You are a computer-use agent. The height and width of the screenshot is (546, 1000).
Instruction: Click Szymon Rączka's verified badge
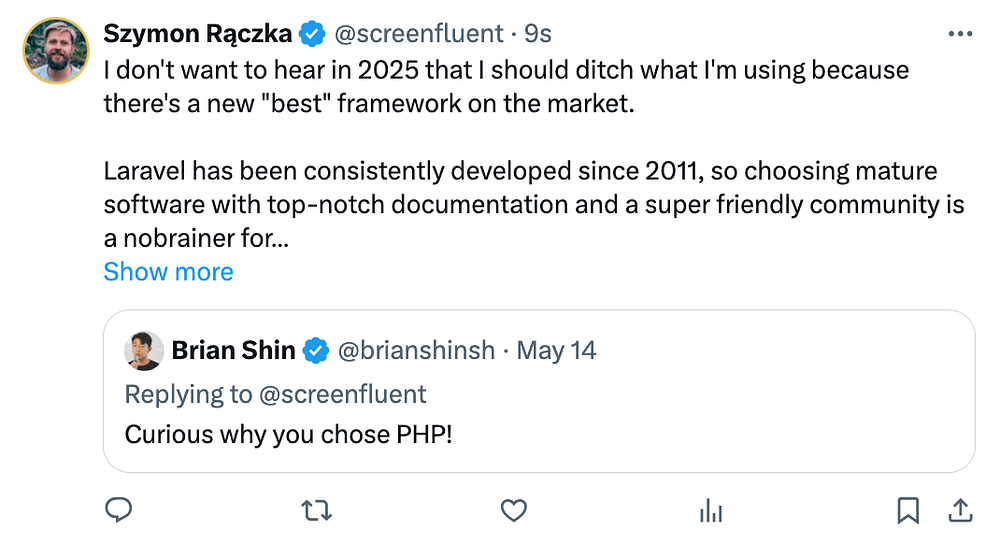pos(312,34)
